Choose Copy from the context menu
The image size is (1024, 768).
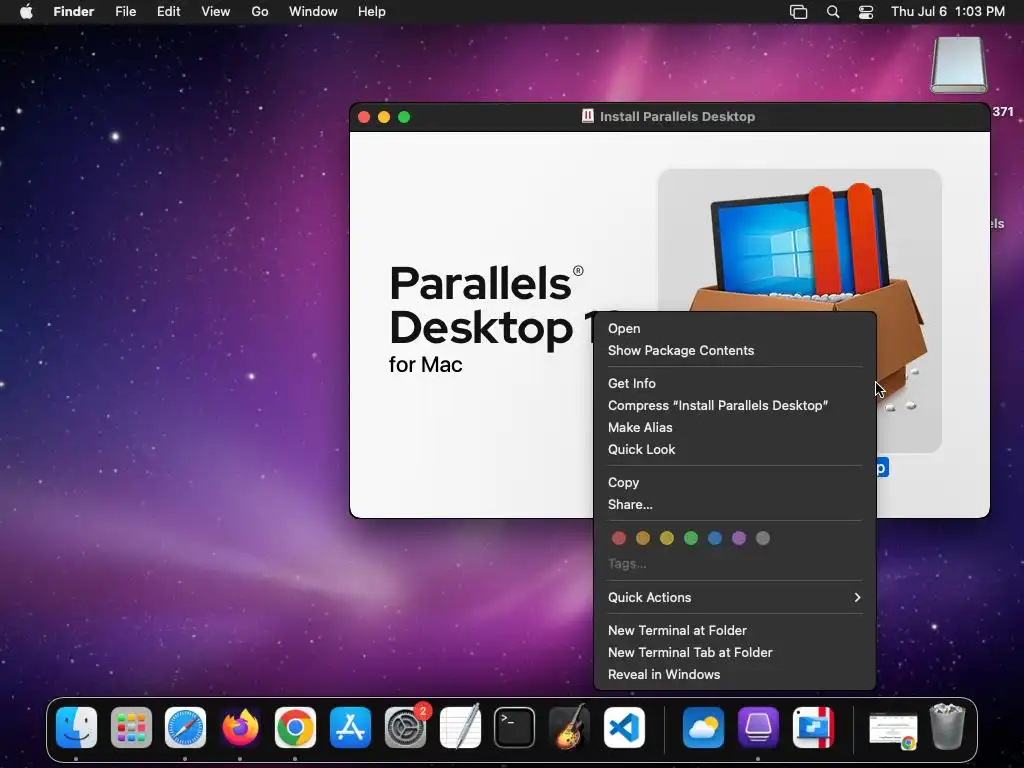[x=735, y=483]
